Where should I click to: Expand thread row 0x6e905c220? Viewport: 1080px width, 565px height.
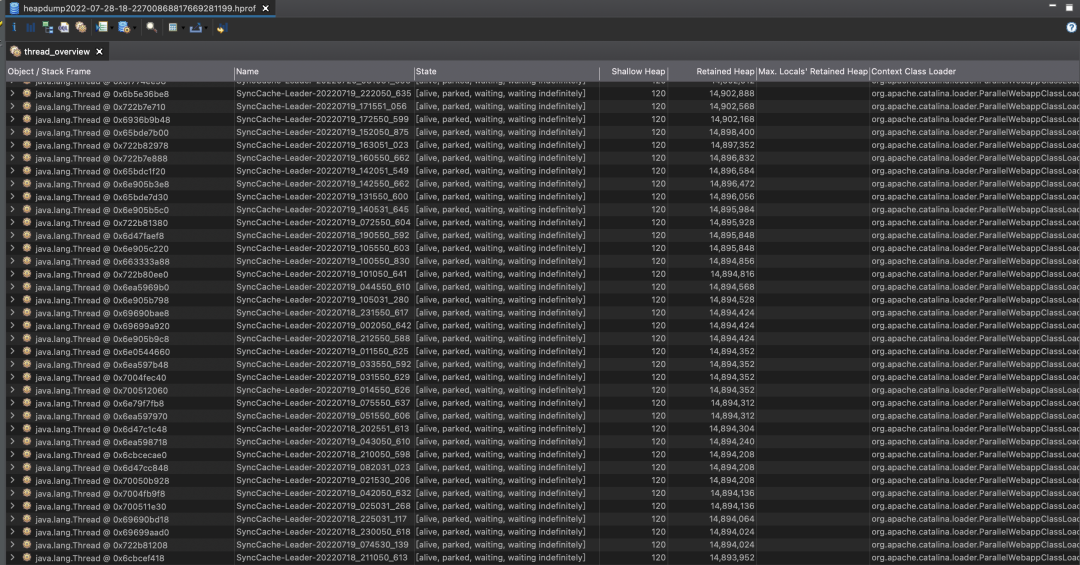point(12,248)
